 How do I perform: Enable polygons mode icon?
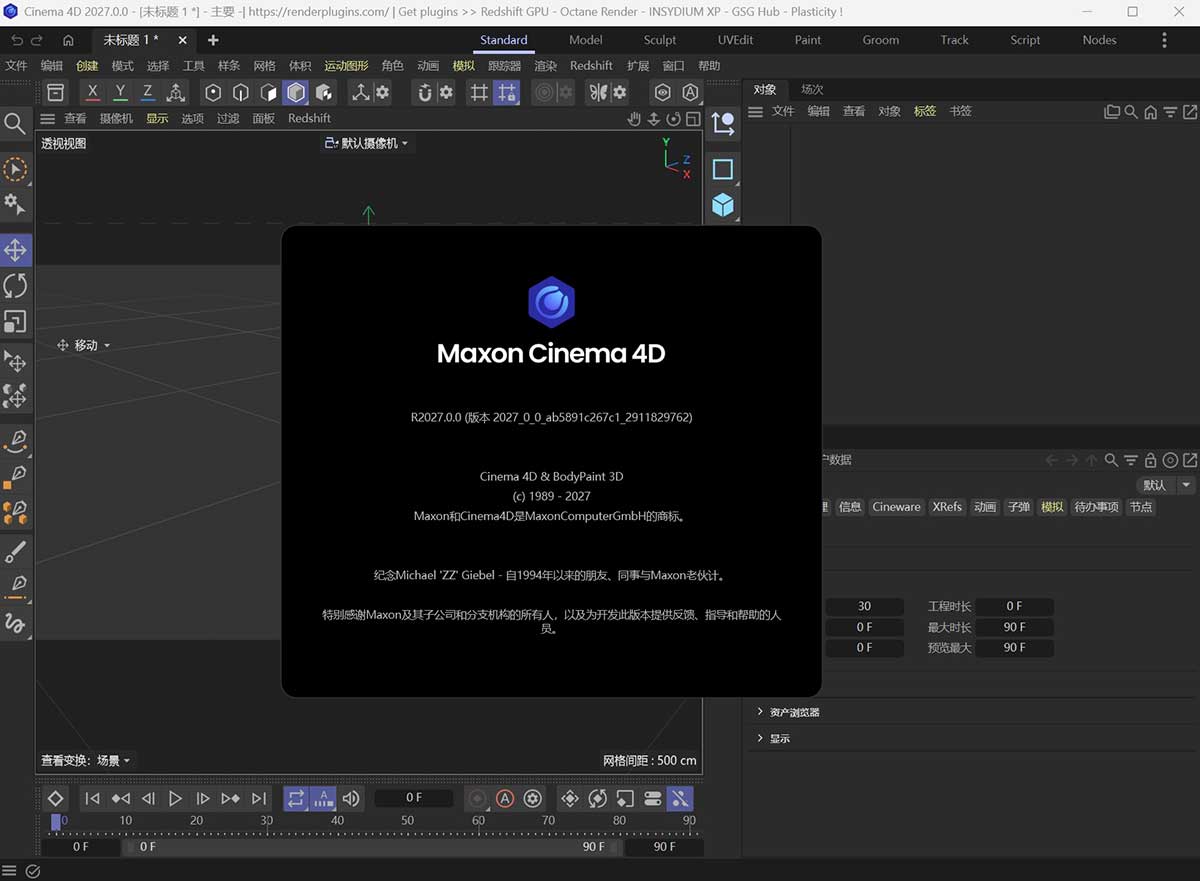(x=268, y=92)
